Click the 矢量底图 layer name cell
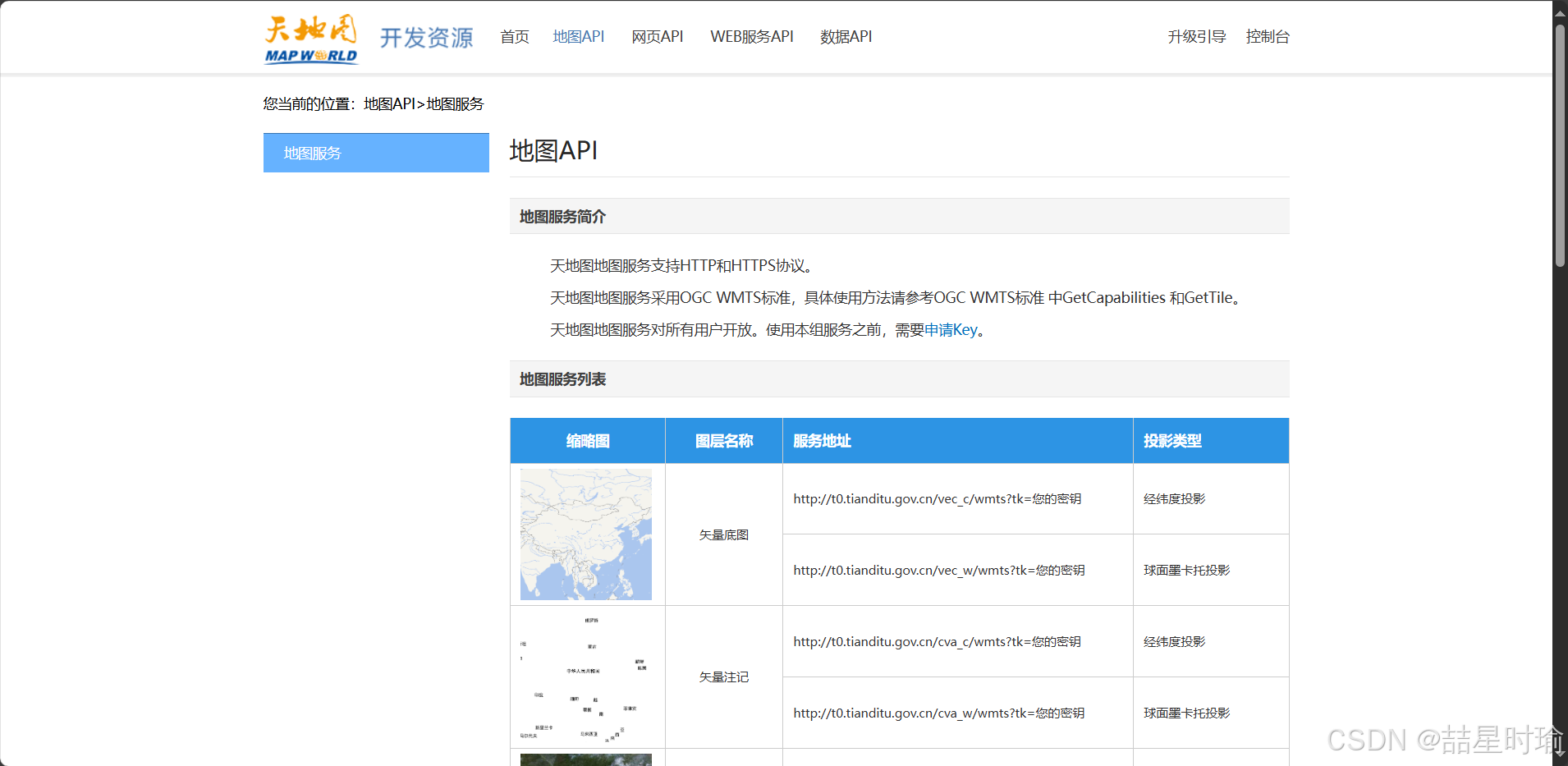Image resolution: width=1568 pixels, height=766 pixels. 724,535
